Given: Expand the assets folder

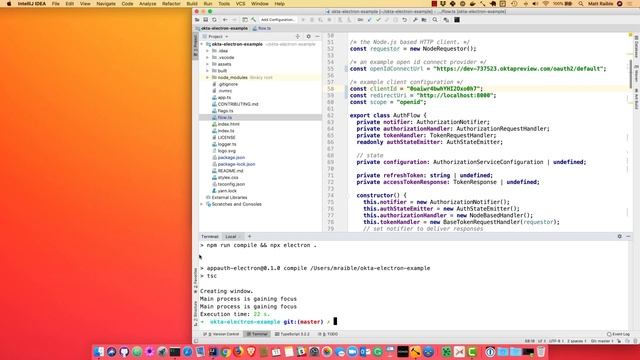Looking at the screenshot, I should tap(208, 64).
